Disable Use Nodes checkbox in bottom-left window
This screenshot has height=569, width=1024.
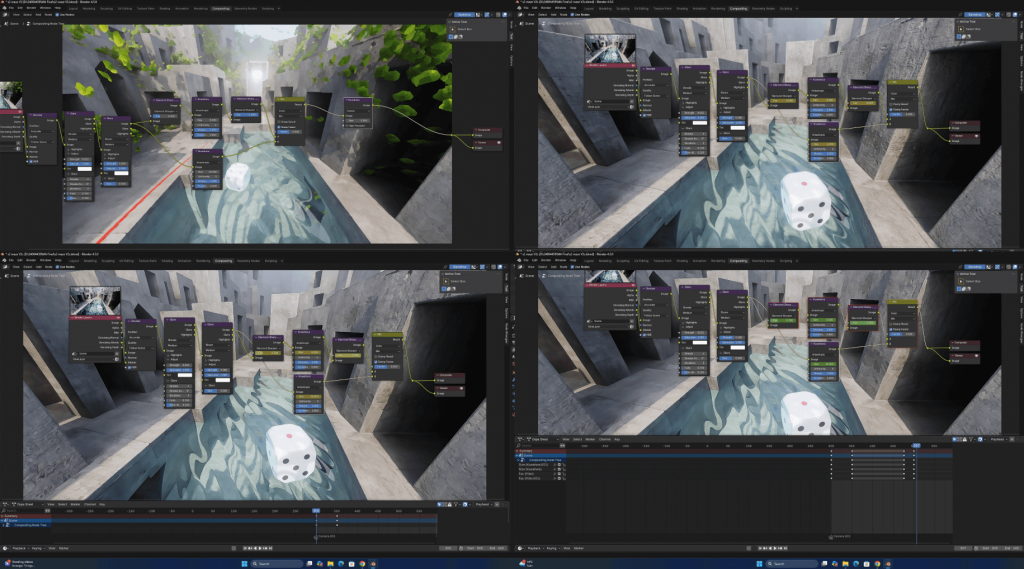(57, 267)
